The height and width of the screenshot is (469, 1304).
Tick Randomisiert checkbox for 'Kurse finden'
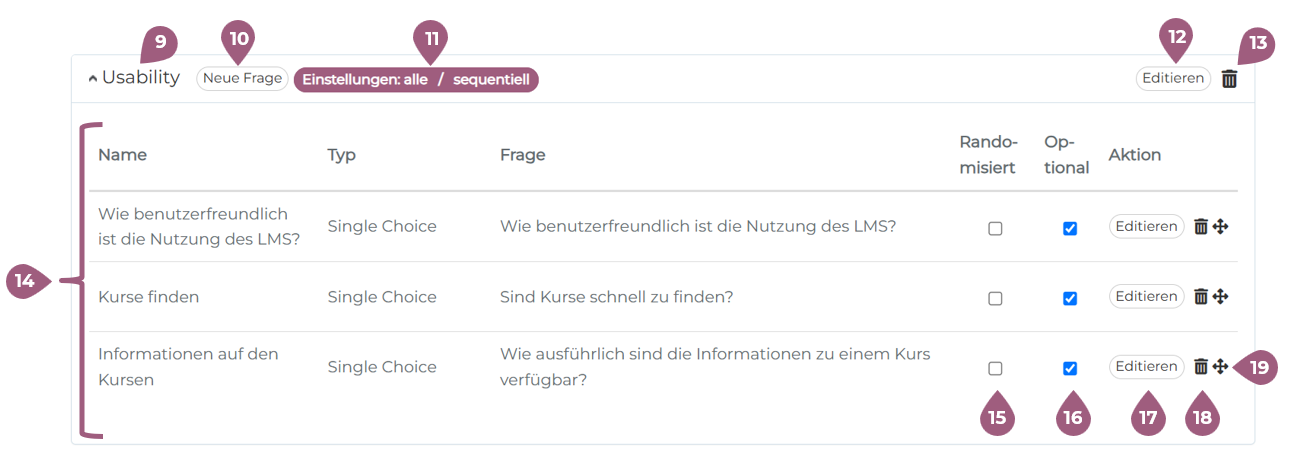[995, 298]
